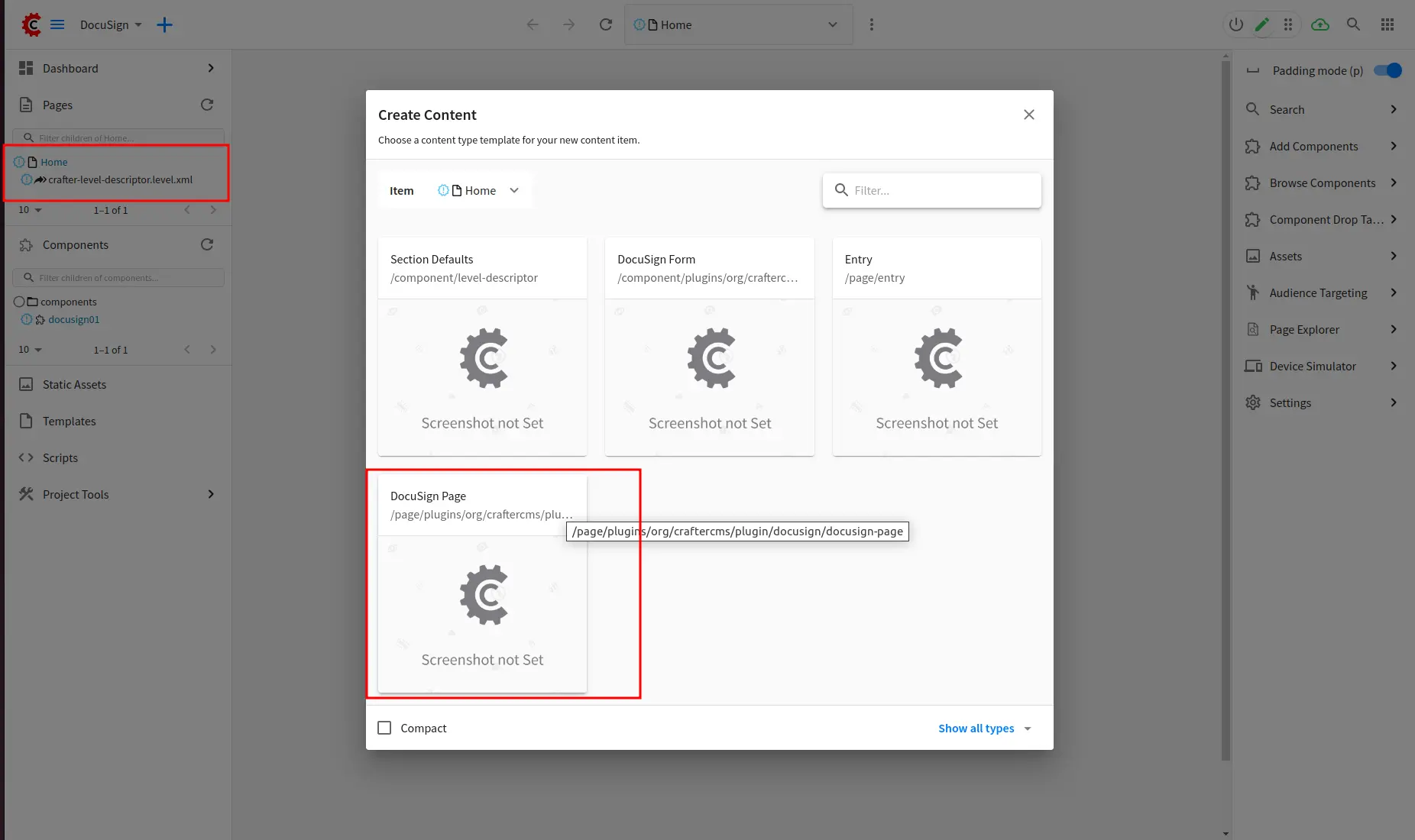Click the CrafterCMS gear logo icon

coord(31,24)
